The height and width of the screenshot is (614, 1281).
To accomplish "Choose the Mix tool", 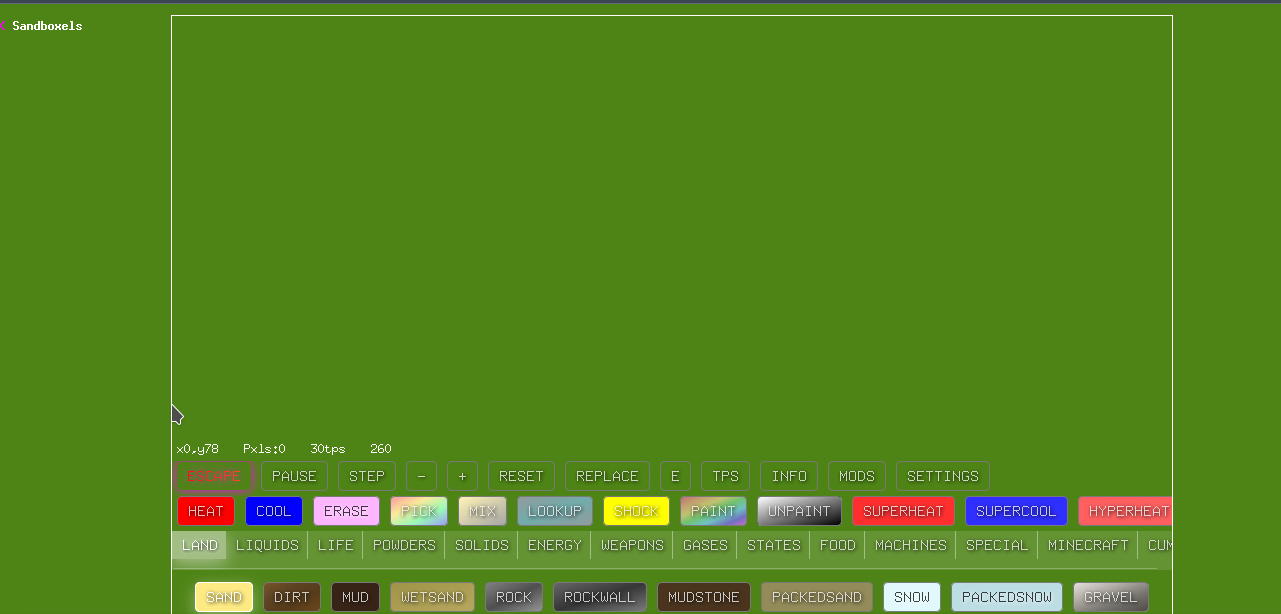I will pyautogui.click(x=483, y=511).
